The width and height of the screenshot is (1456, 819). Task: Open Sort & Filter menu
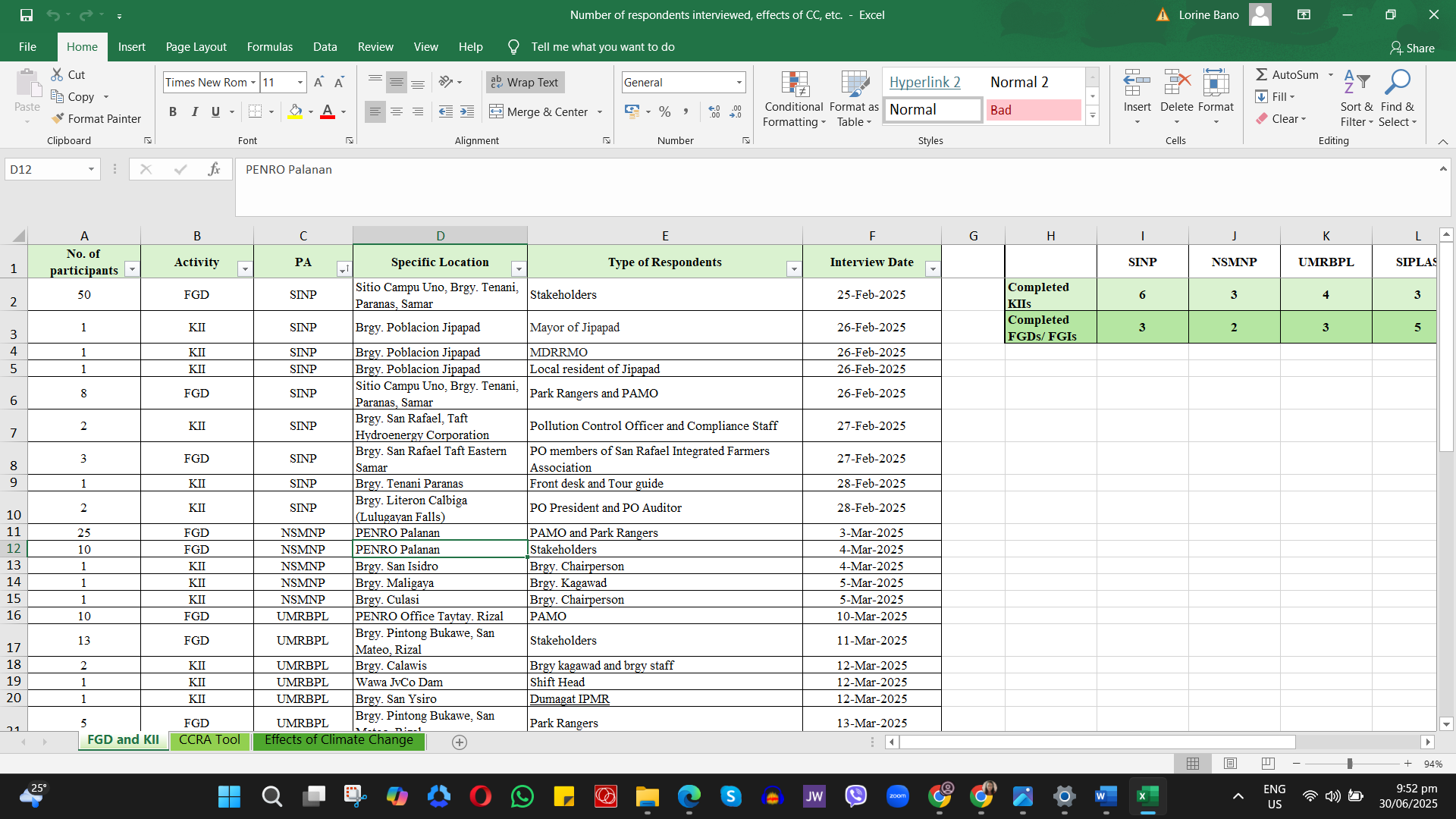(1357, 99)
